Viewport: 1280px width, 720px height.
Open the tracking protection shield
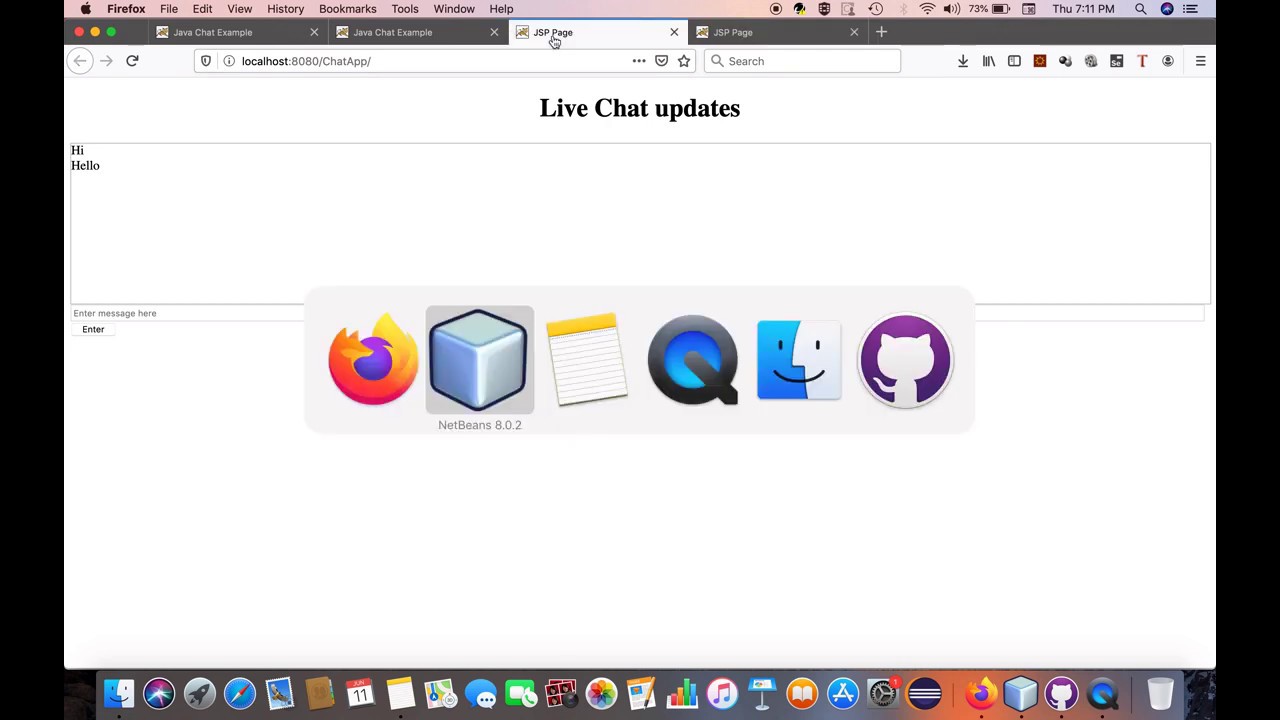tap(206, 61)
